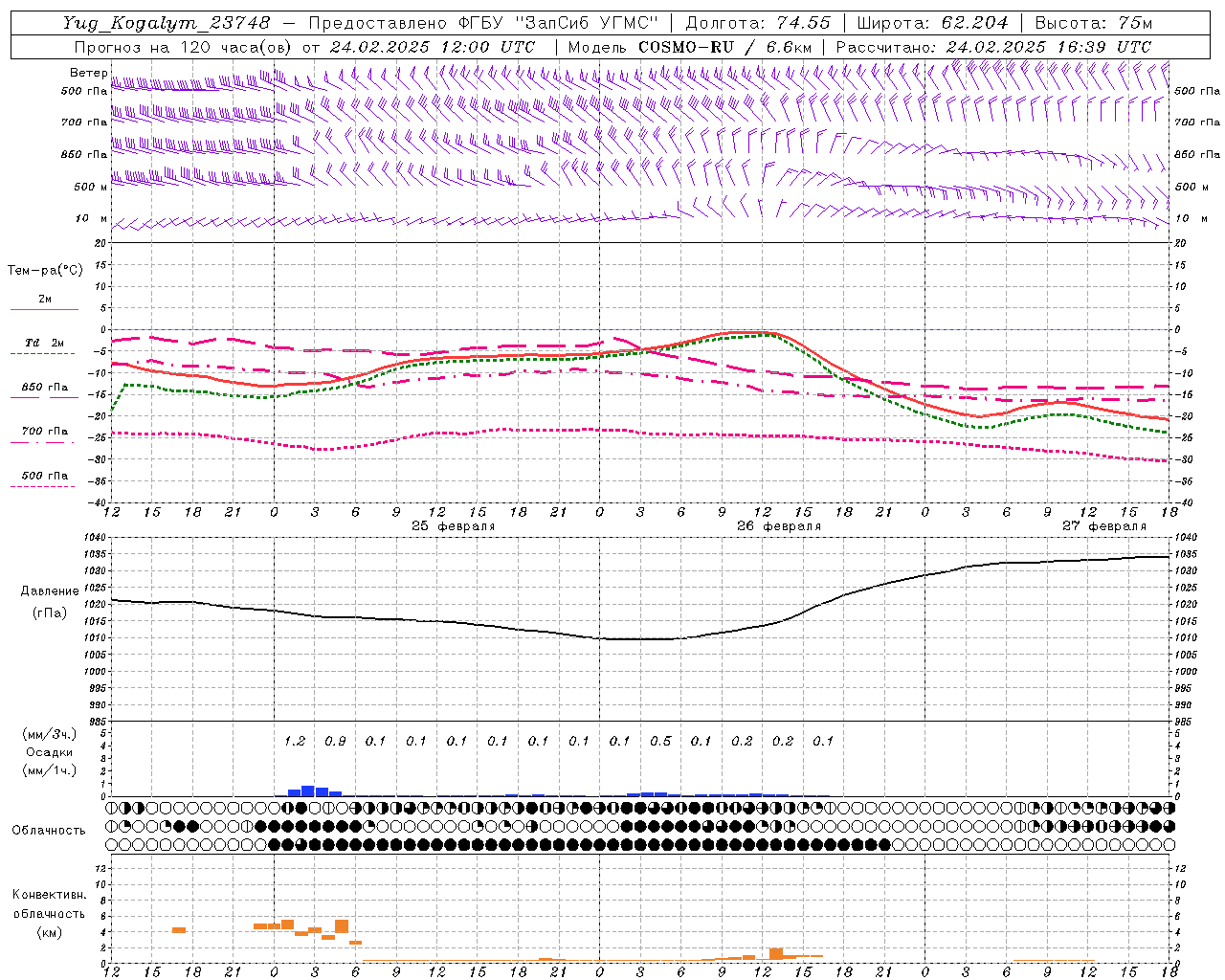Click the date label 26 февраля
1225x980 pixels.
point(779,526)
